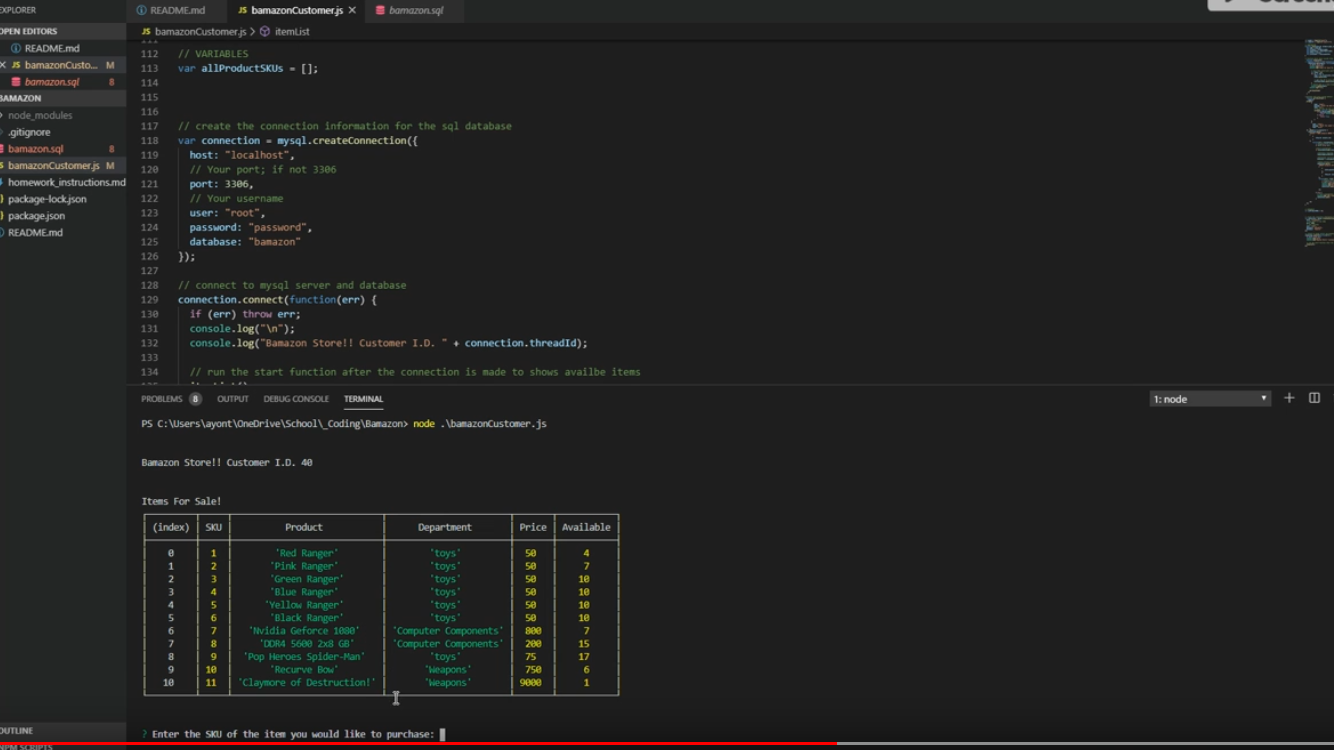
Task: Click the Price column header in table
Action: pos(533,527)
